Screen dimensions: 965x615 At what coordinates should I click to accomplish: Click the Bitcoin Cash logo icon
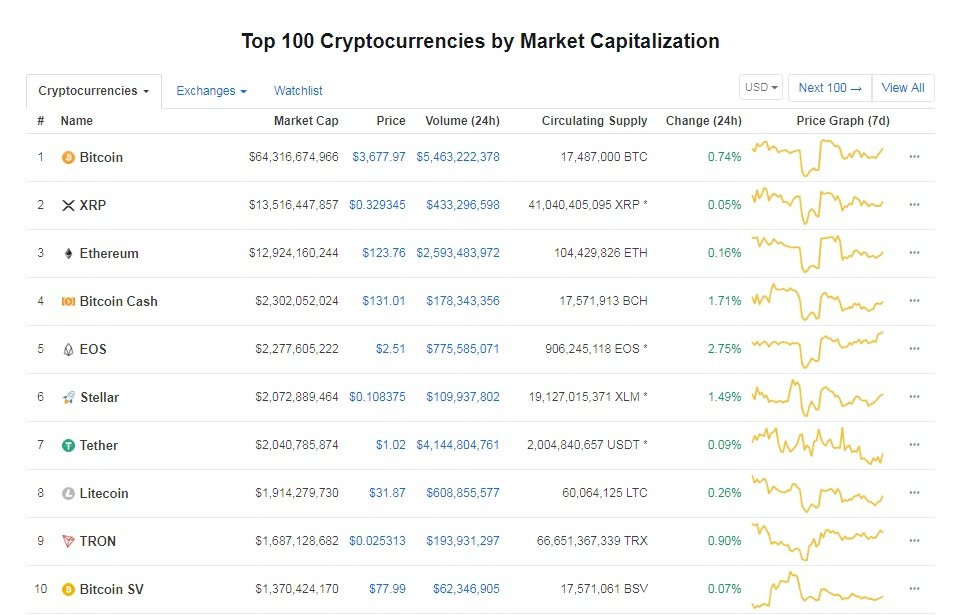tap(68, 301)
